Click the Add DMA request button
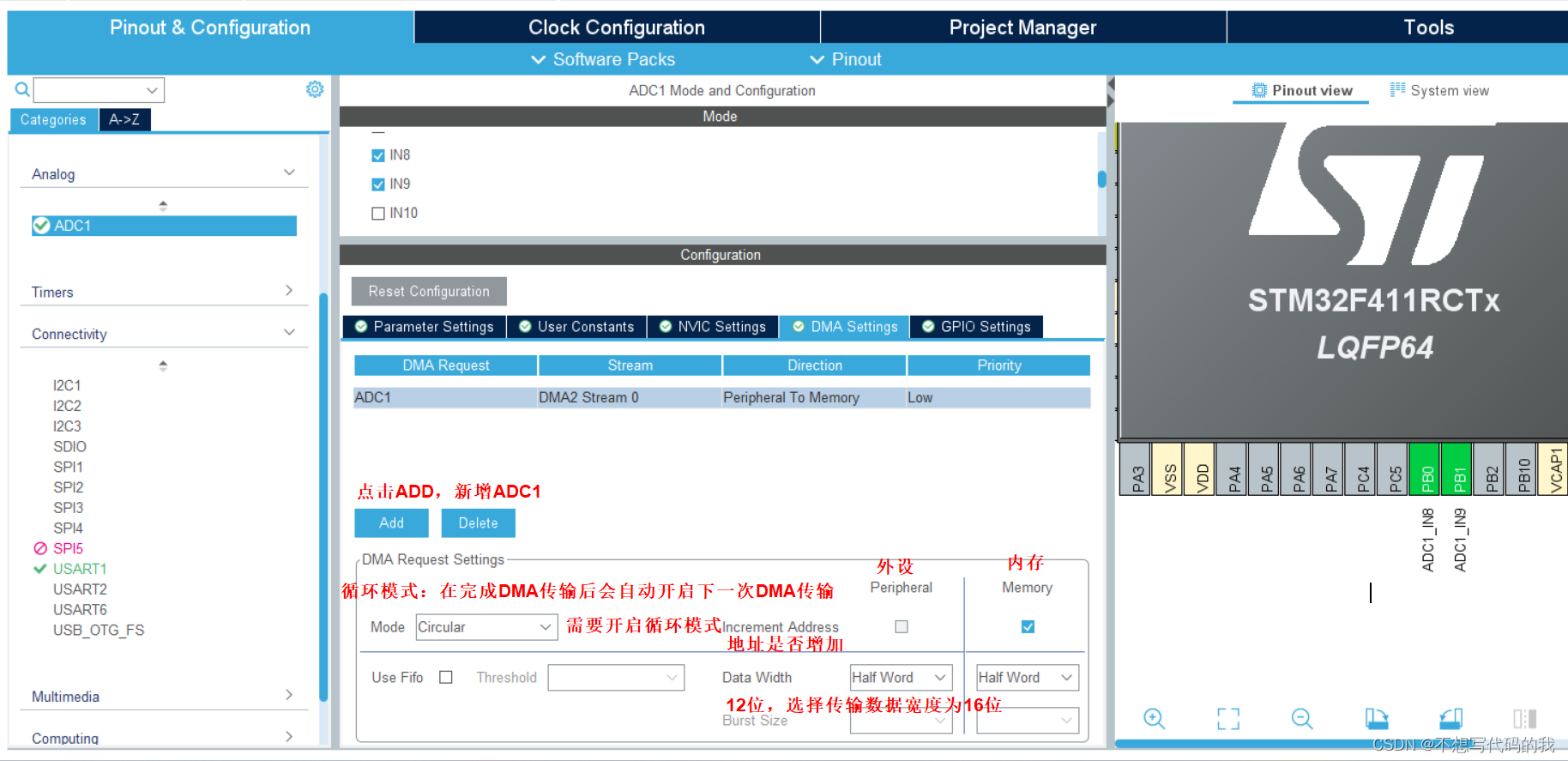The height and width of the screenshot is (761, 1568). click(391, 522)
